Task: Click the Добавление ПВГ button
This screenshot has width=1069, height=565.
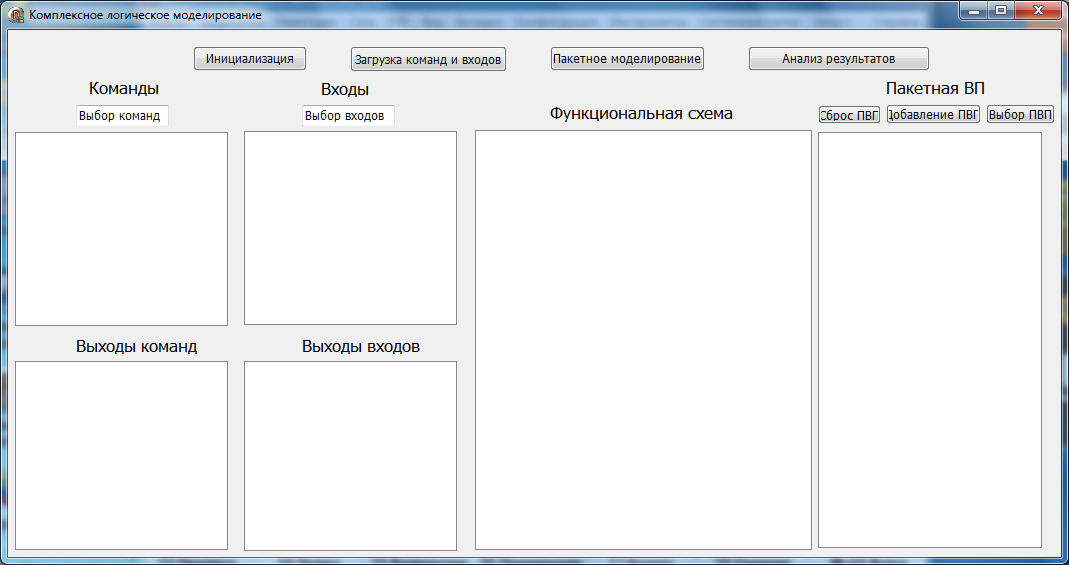Action: [933, 114]
